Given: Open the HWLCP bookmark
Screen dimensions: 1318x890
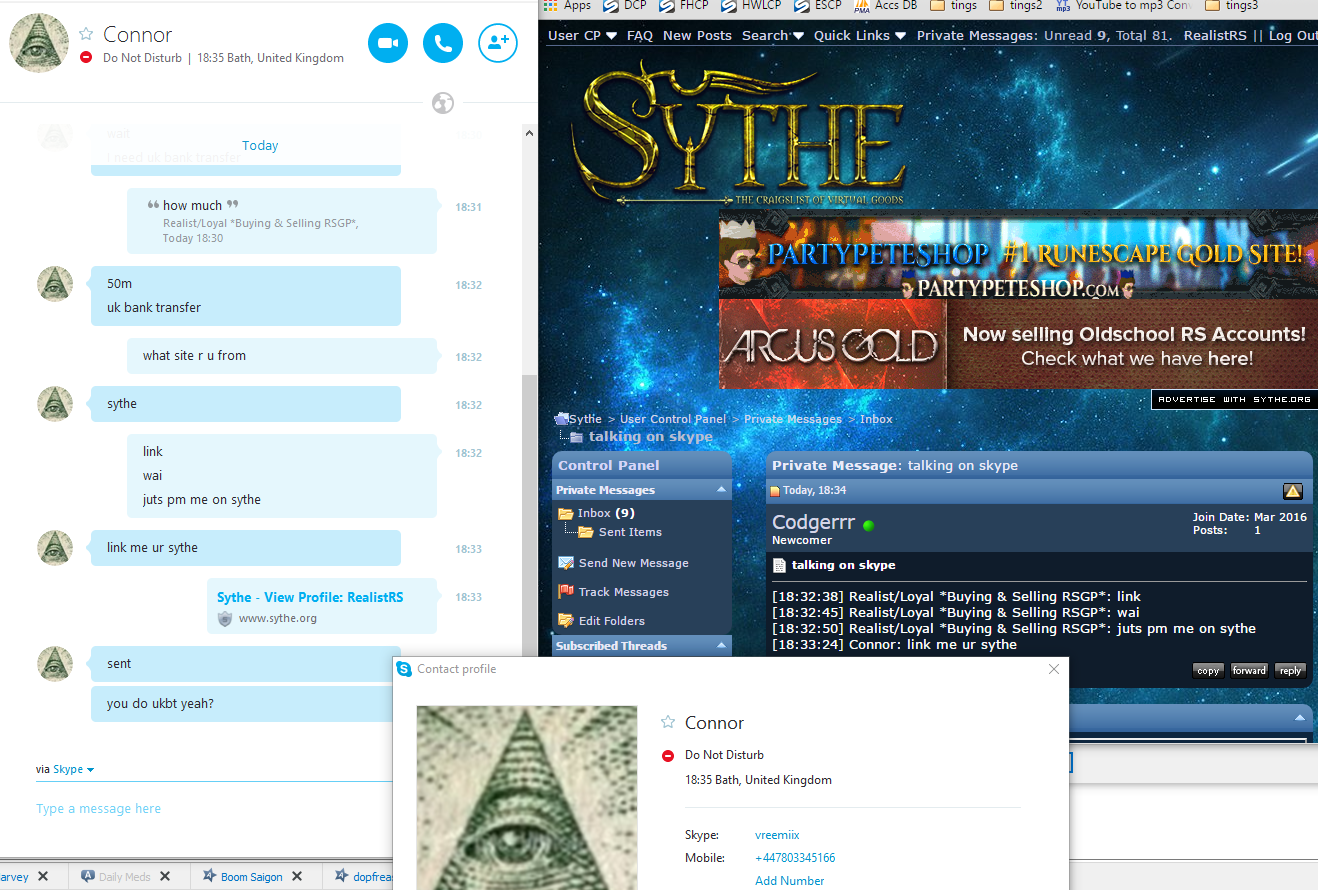Looking at the screenshot, I should pos(751,5).
